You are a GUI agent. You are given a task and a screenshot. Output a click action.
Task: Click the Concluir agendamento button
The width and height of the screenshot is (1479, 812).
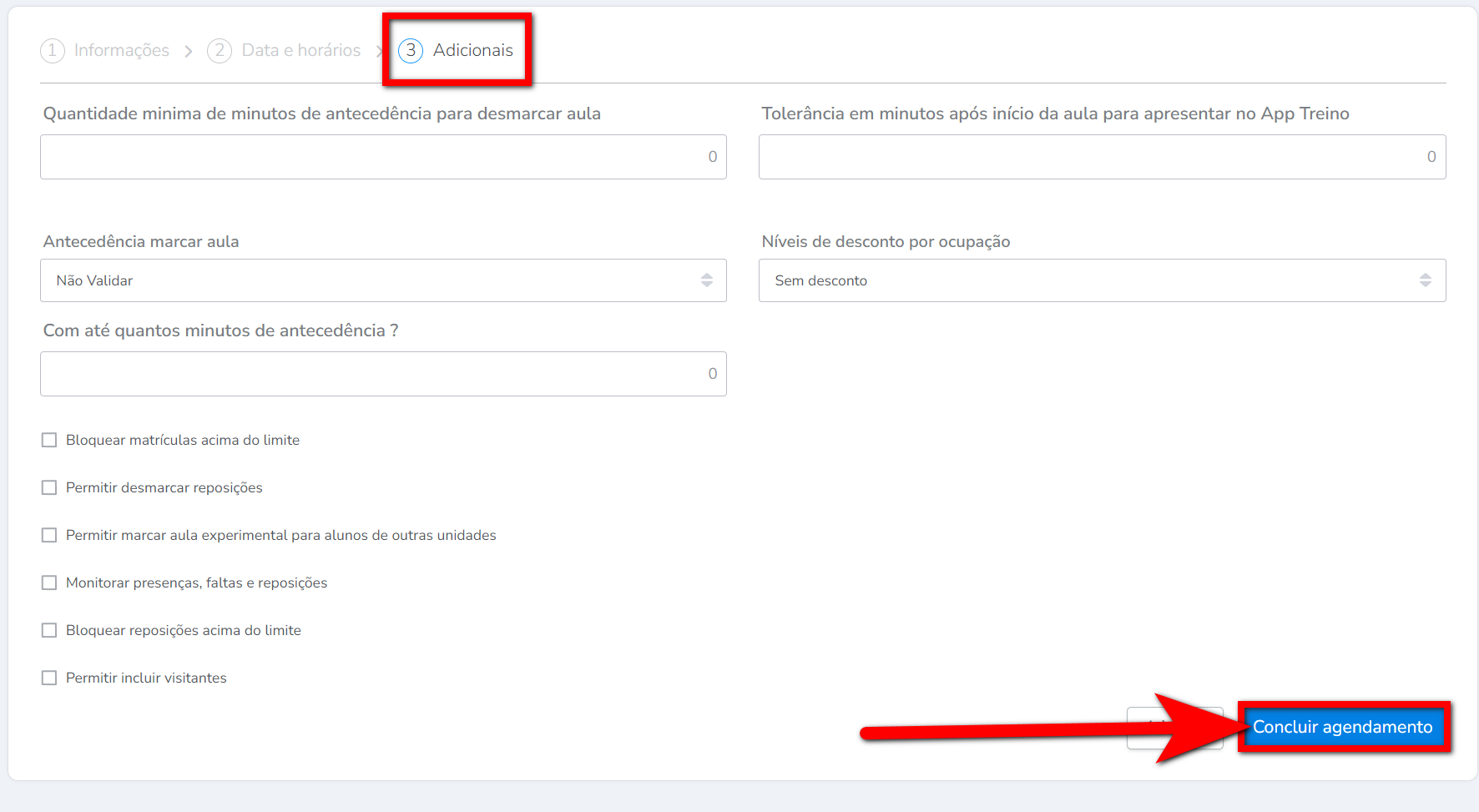pos(1342,727)
